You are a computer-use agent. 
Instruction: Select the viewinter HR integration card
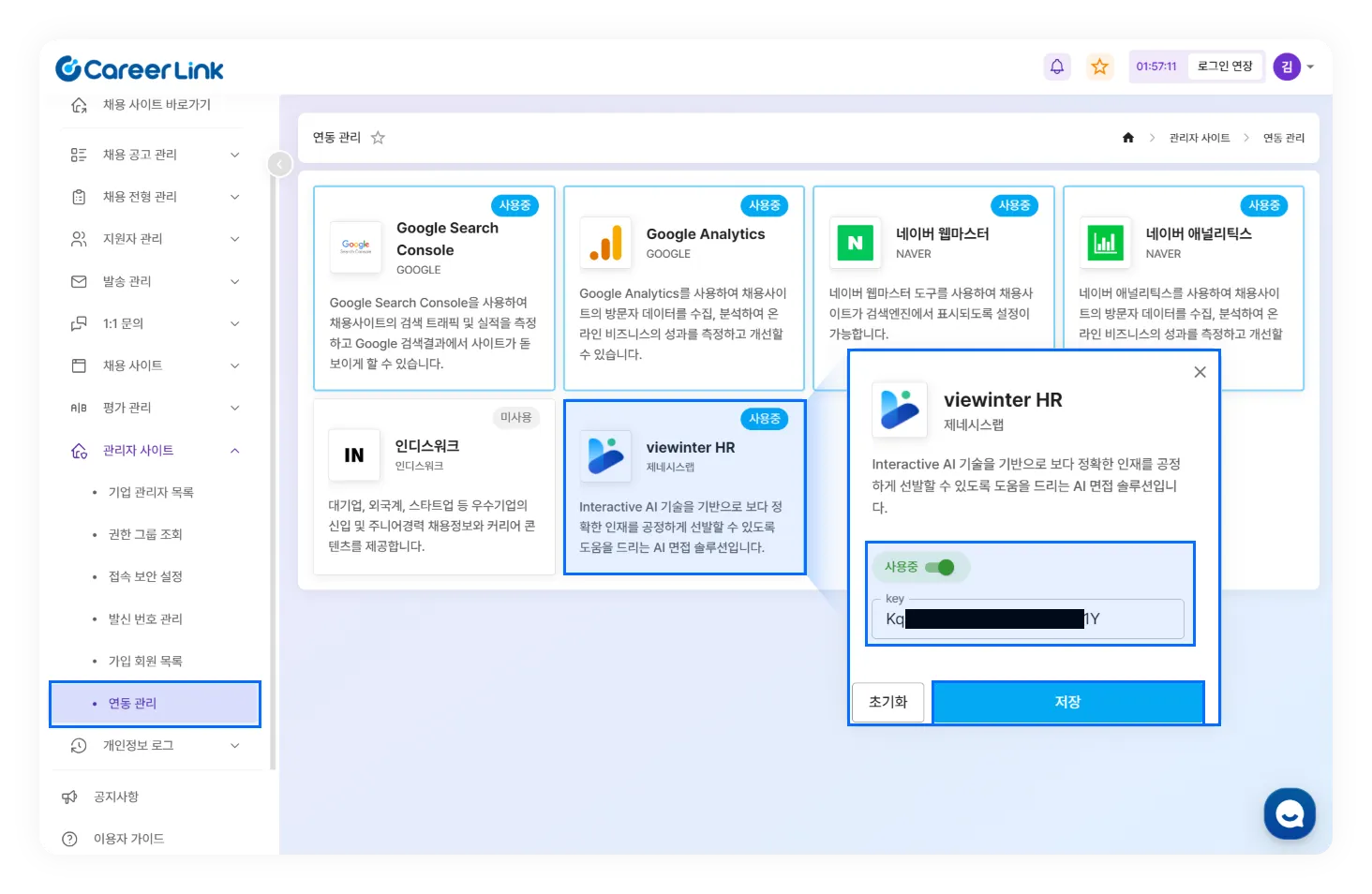pyautogui.click(x=684, y=487)
